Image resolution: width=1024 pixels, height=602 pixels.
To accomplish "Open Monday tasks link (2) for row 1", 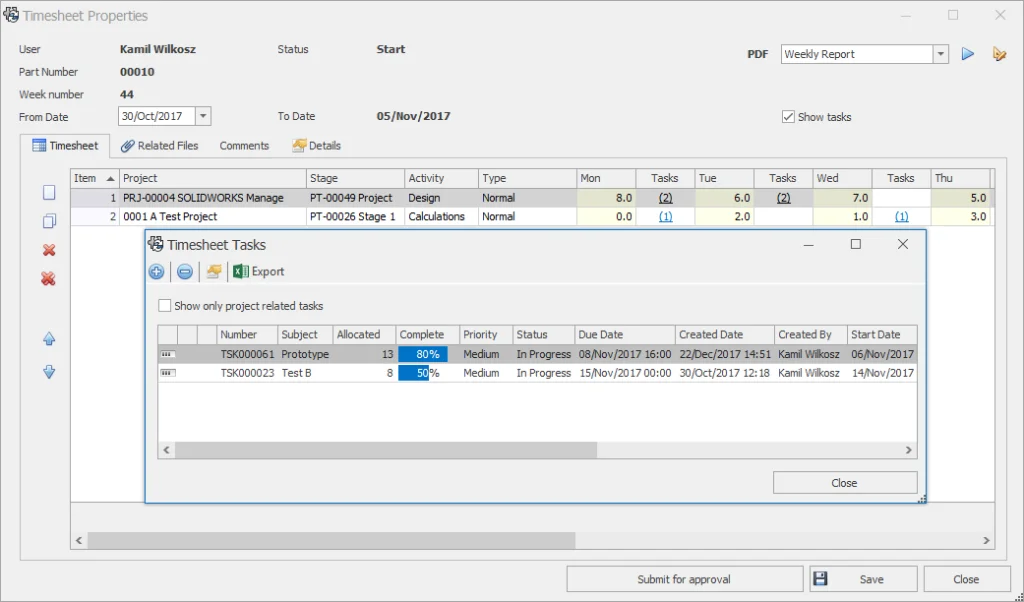I will click(x=665, y=198).
